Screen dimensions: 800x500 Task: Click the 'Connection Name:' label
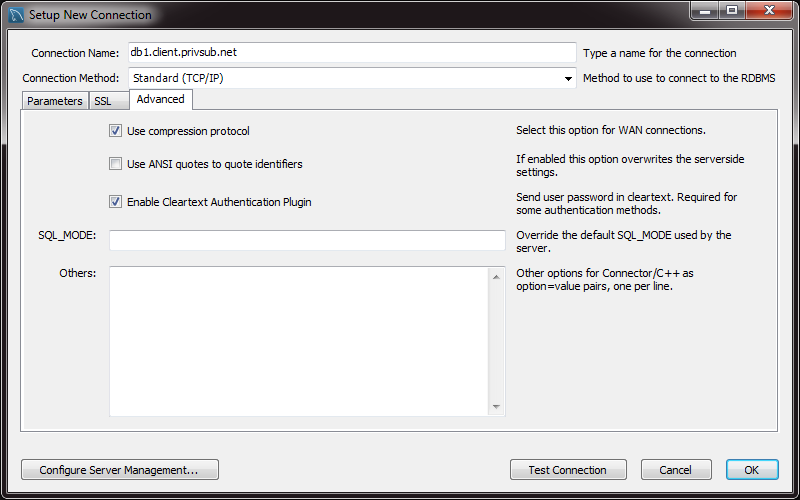tap(75, 53)
